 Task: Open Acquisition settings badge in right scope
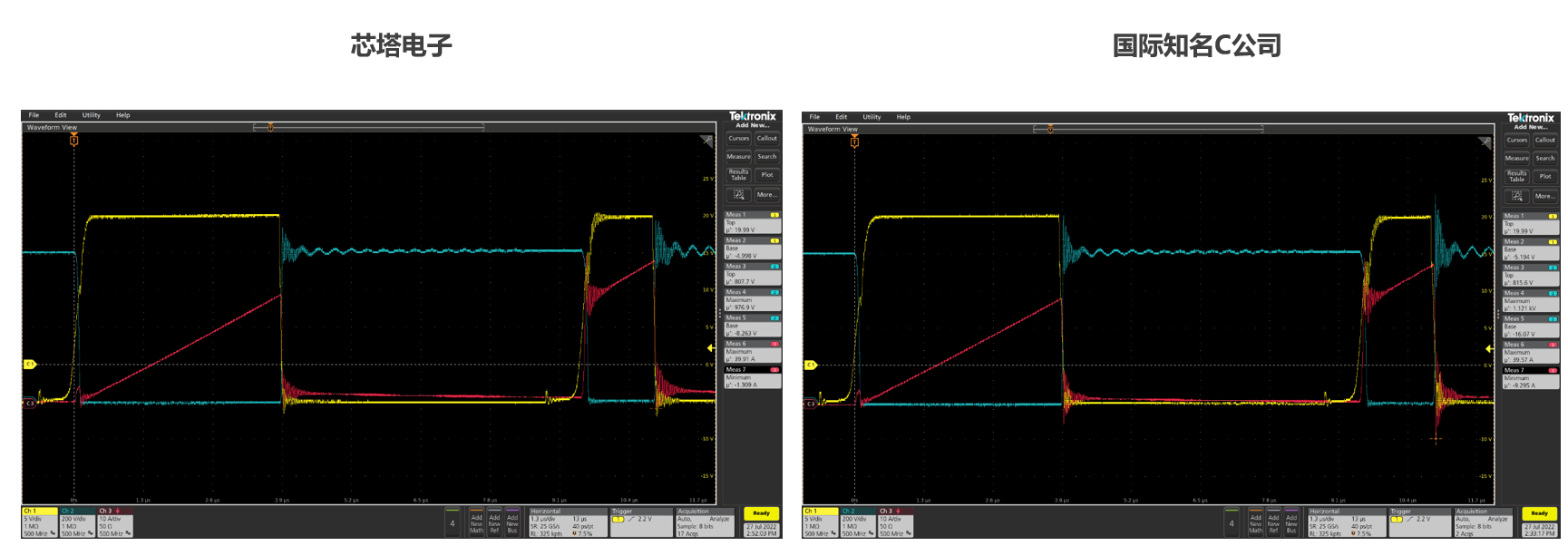(x=1484, y=523)
